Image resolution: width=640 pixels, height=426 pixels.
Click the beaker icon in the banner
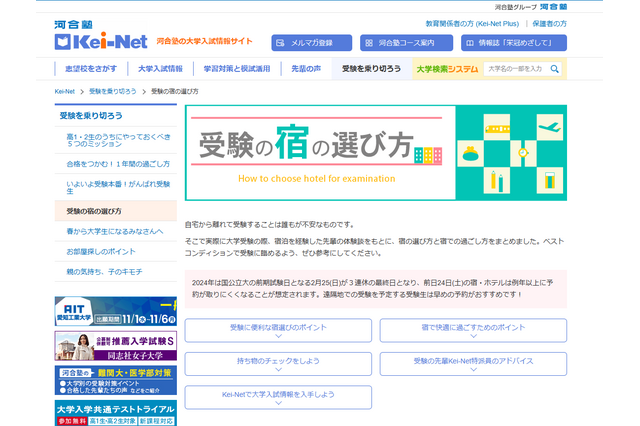(550, 180)
